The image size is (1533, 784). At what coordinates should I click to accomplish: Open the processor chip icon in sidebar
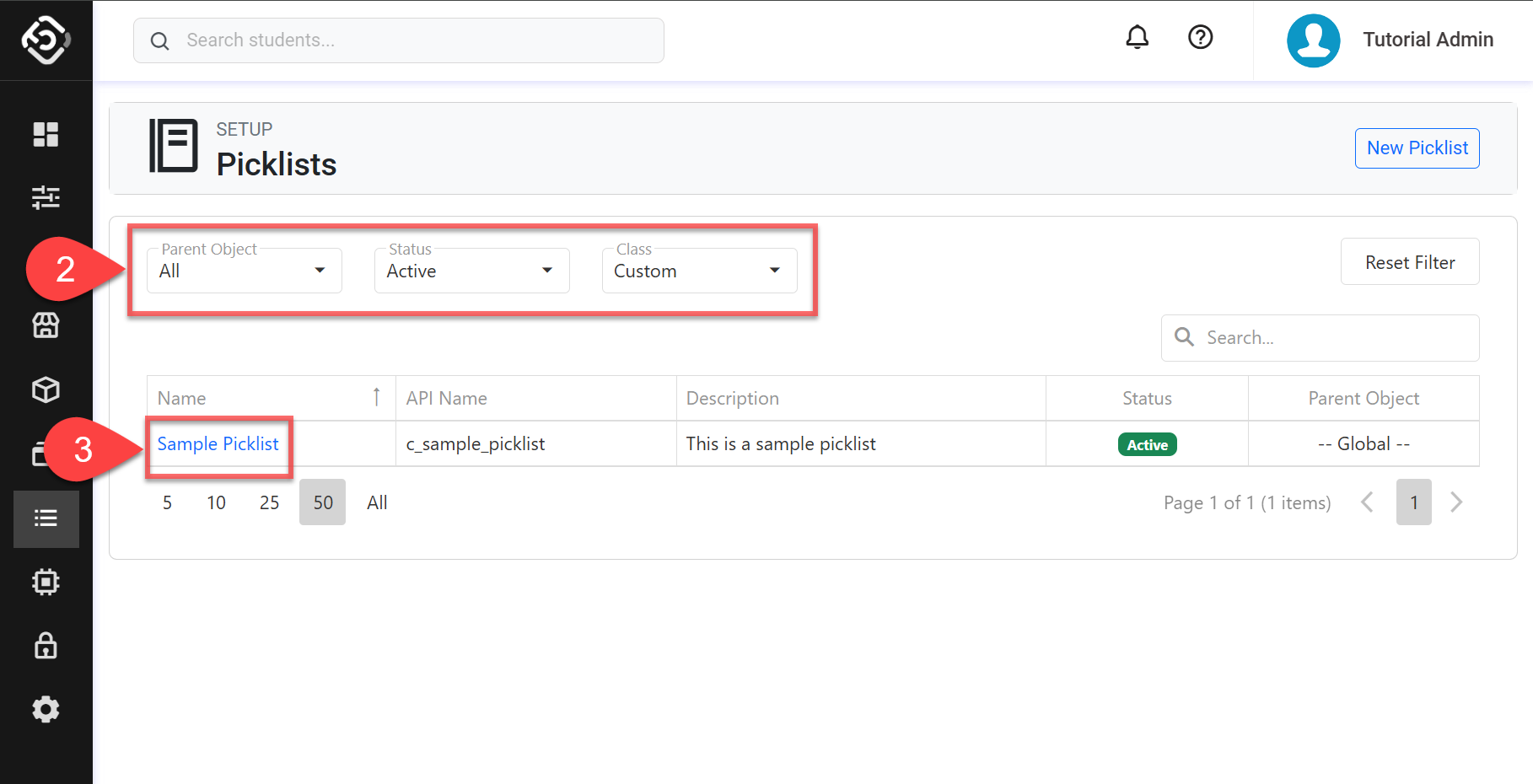click(x=46, y=583)
